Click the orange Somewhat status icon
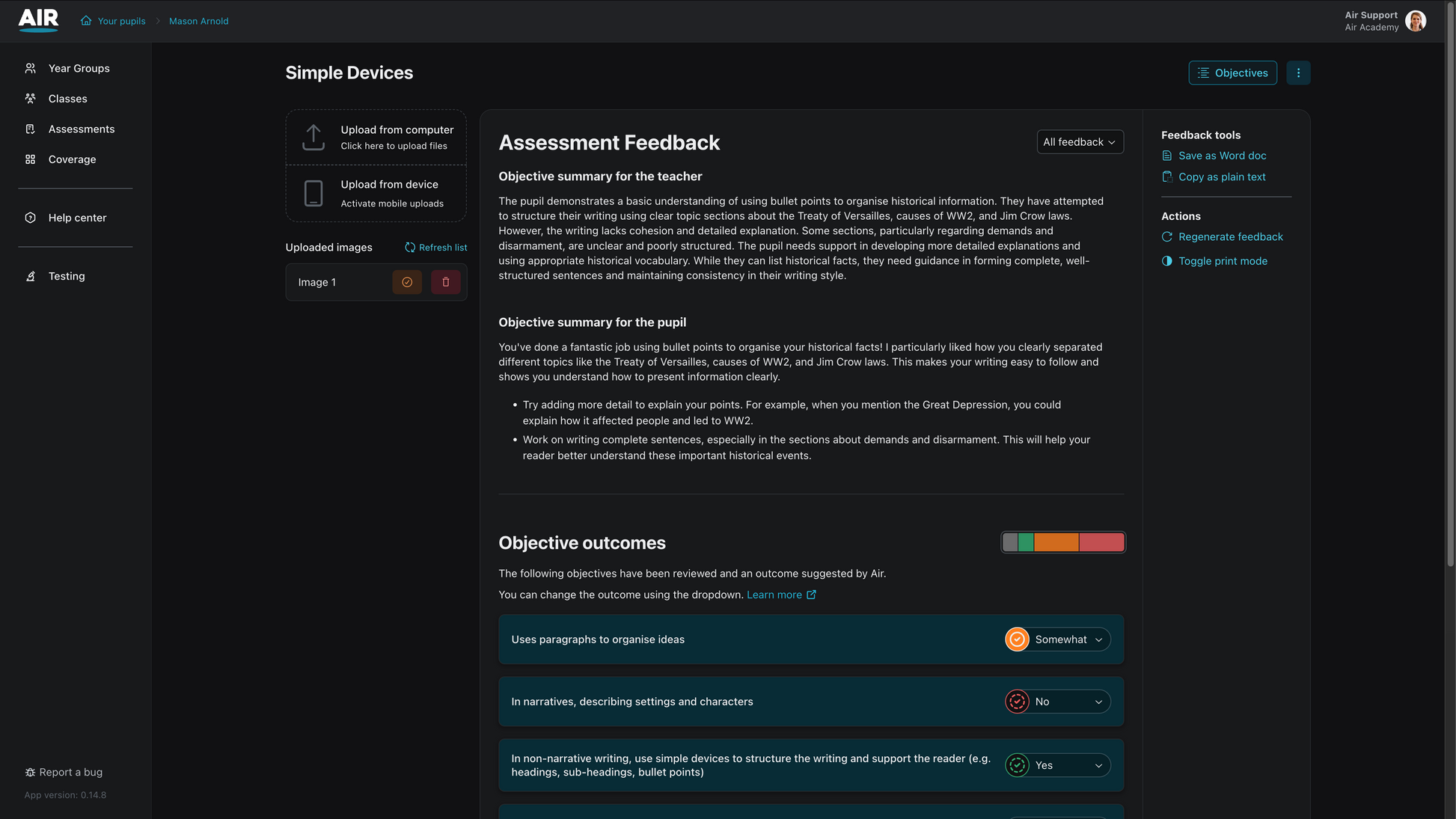The height and width of the screenshot is (819, 1456). point(1017,639)
